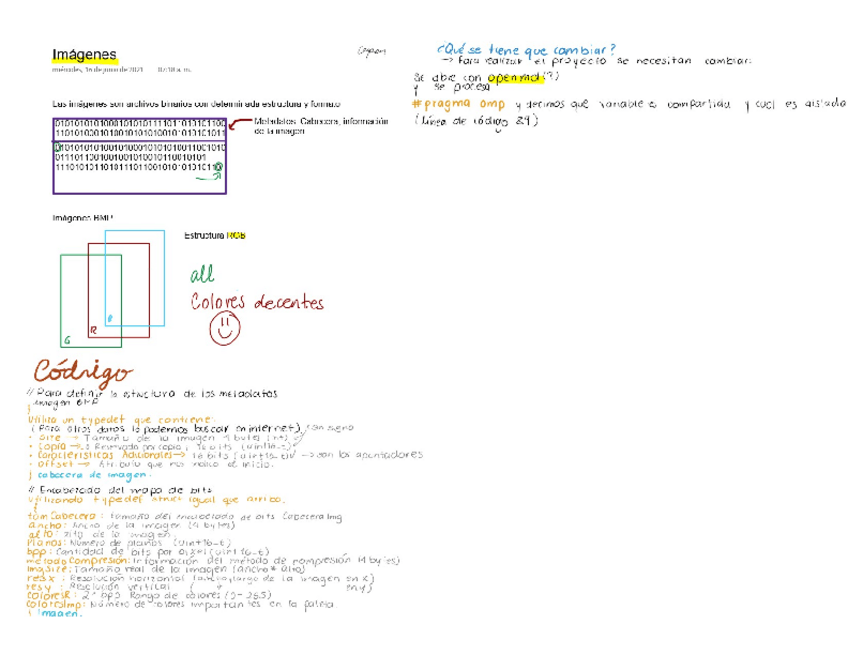Click the comment "// Para definir la estructura de los metadatos"
The image size is (848, 655).
tap(153, 394)
